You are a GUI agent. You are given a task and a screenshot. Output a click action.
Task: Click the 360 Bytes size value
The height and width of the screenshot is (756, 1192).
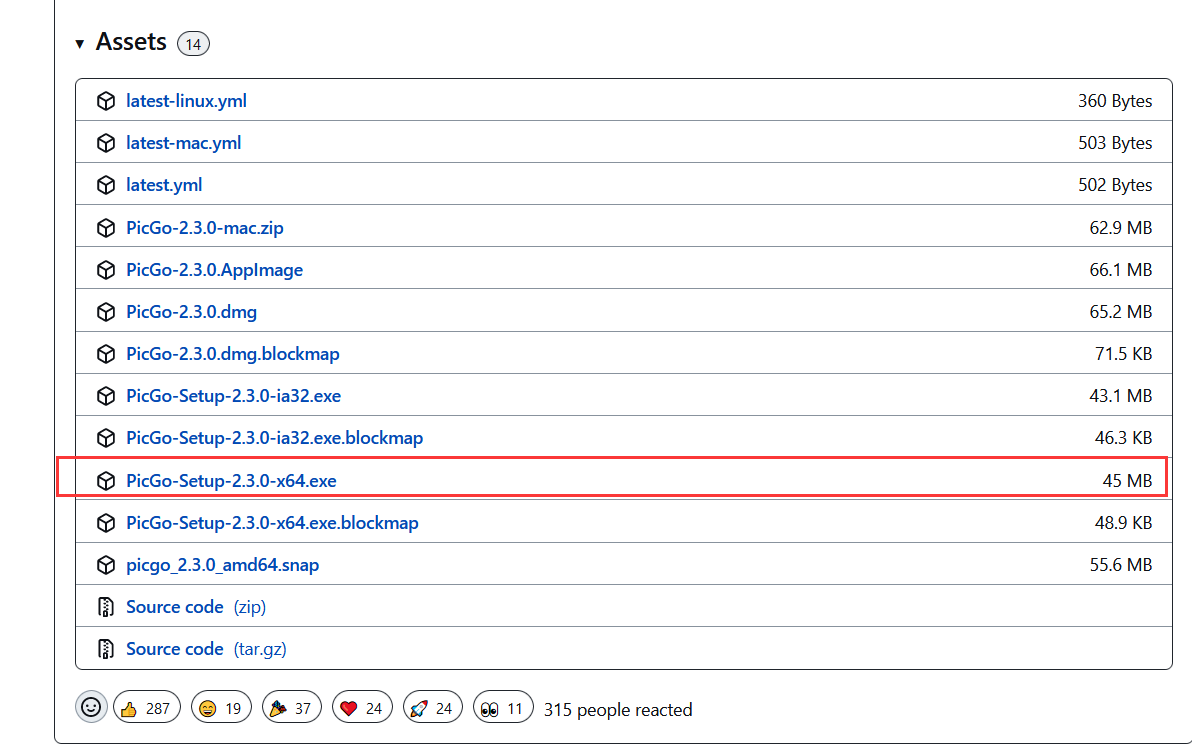tap(1114, 100)
